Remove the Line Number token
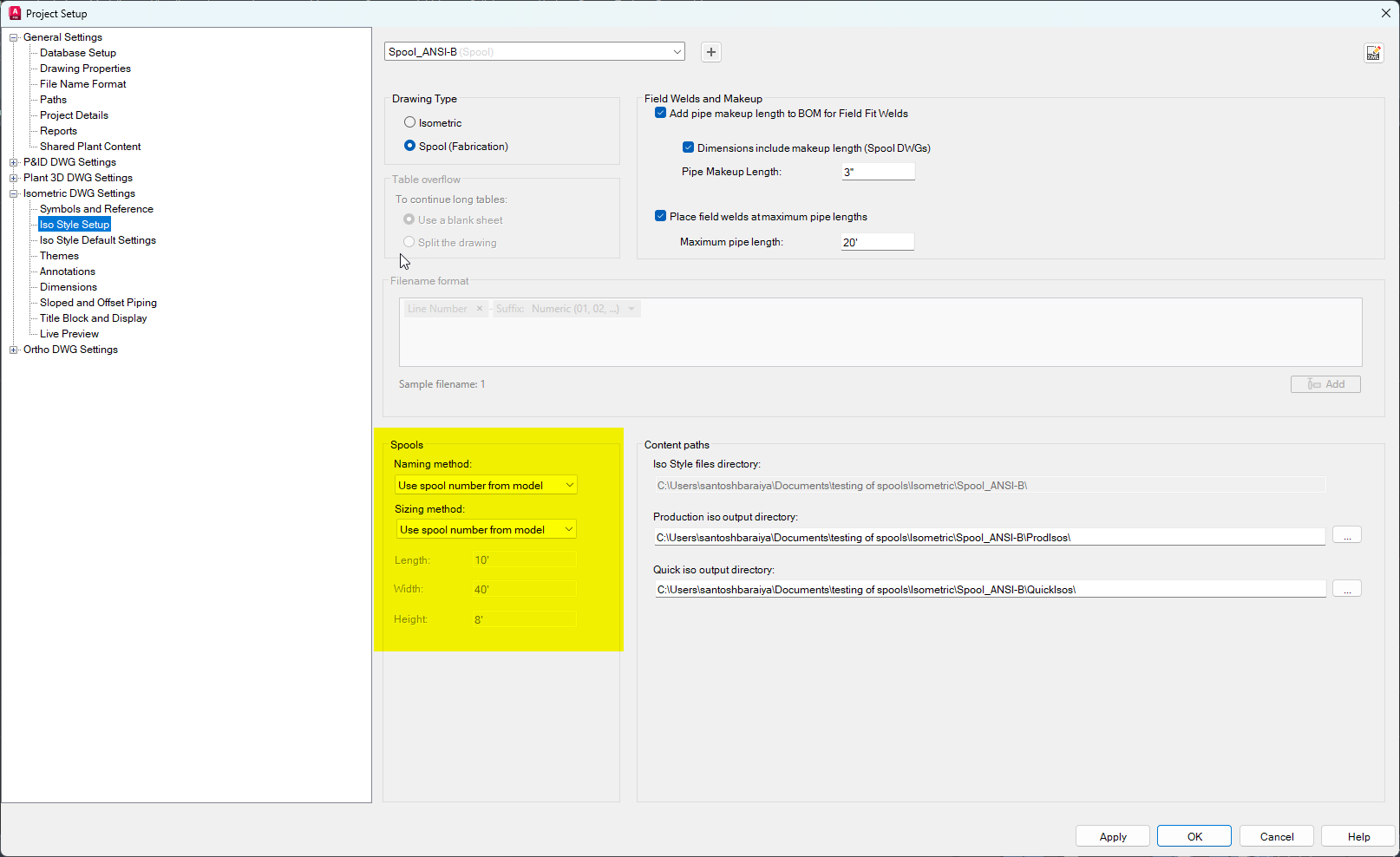The image size is (1400, 857). [479, 308]
